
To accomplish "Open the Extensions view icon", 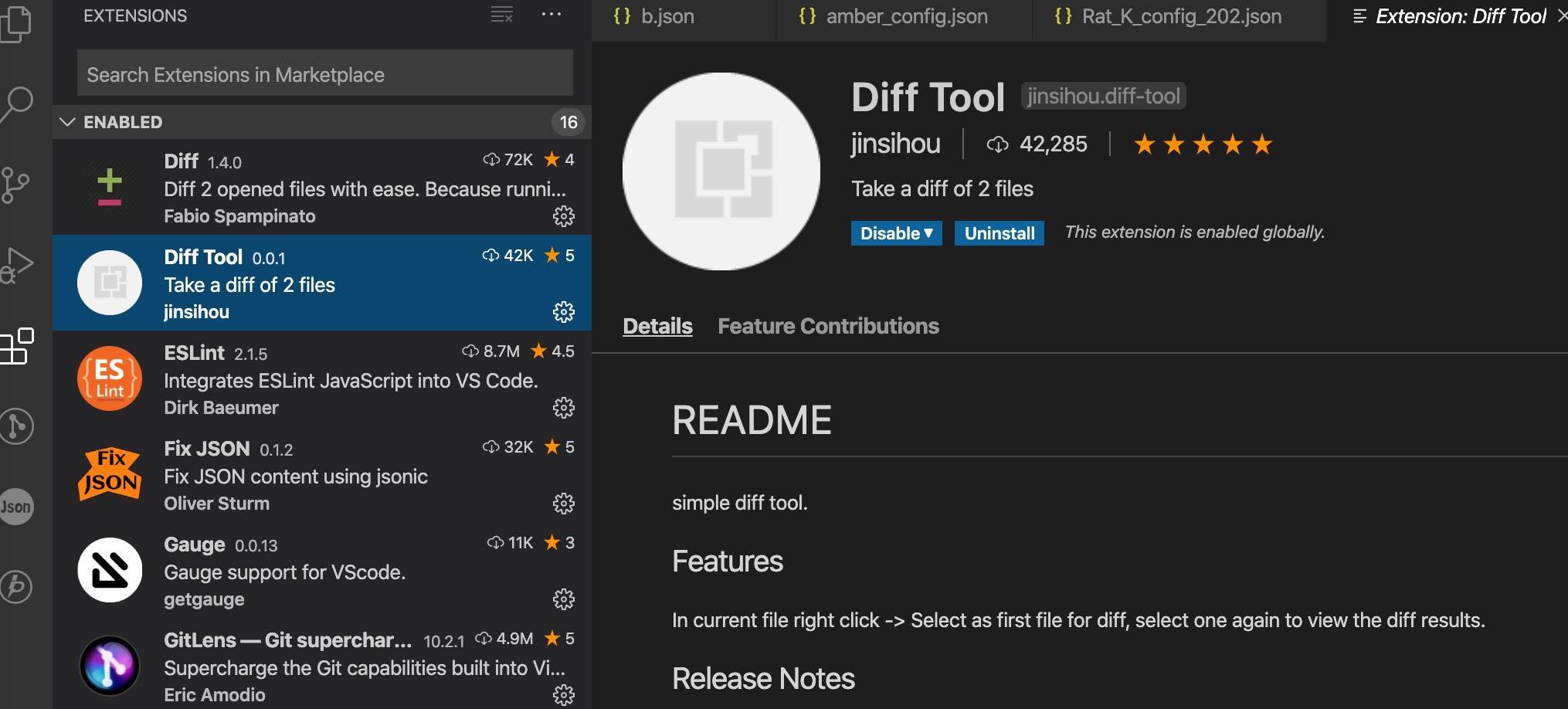I will click(x=17, y=346).
